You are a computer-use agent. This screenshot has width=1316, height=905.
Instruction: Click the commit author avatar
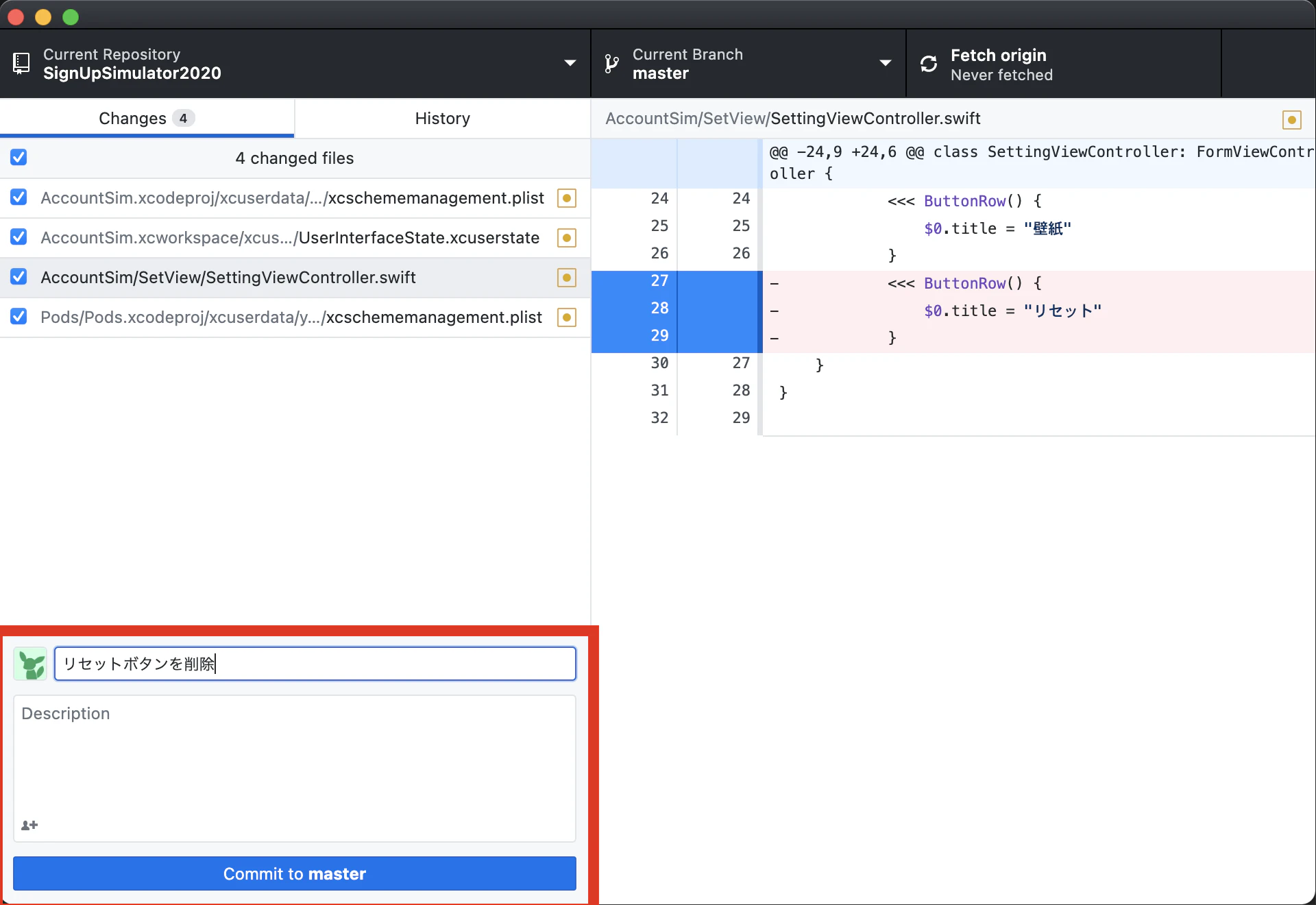[x=31, y=664]
